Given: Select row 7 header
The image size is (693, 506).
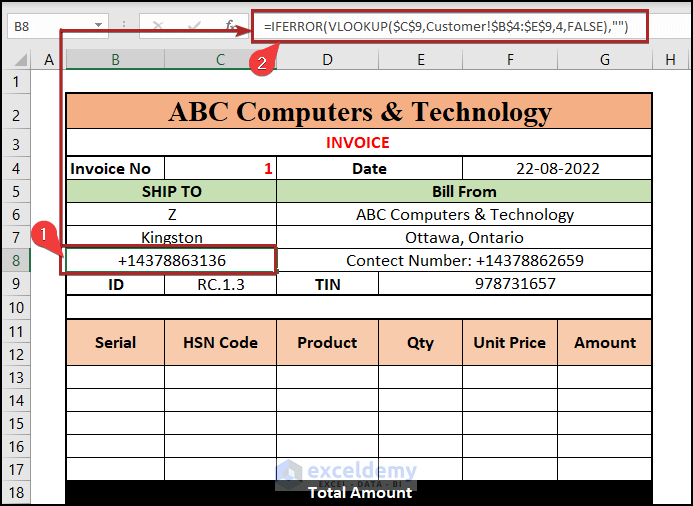Looking at the screenshot, I should pyautogui.click(x=16, y=237).
